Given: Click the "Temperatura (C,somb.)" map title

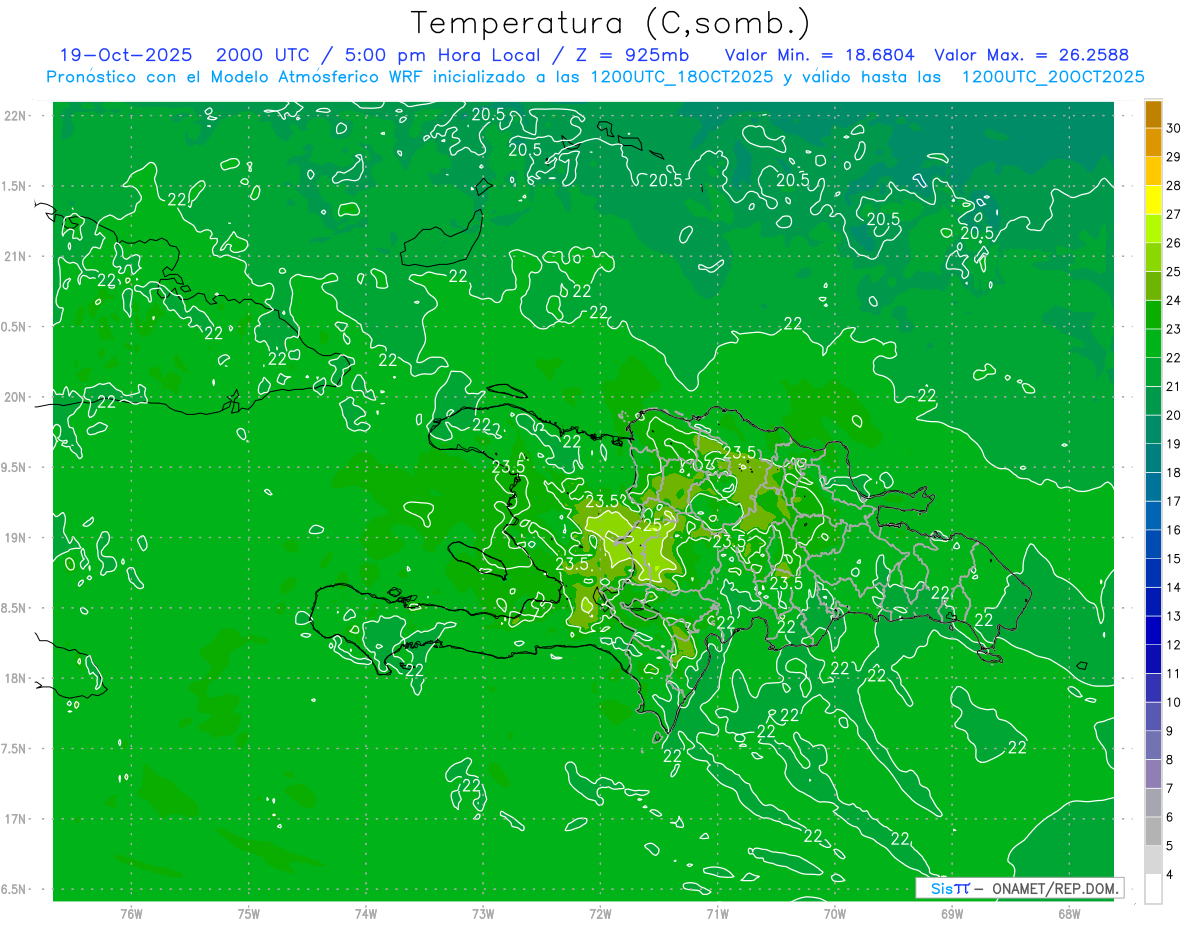Looking at the screenshot, I should coord(610,24).
